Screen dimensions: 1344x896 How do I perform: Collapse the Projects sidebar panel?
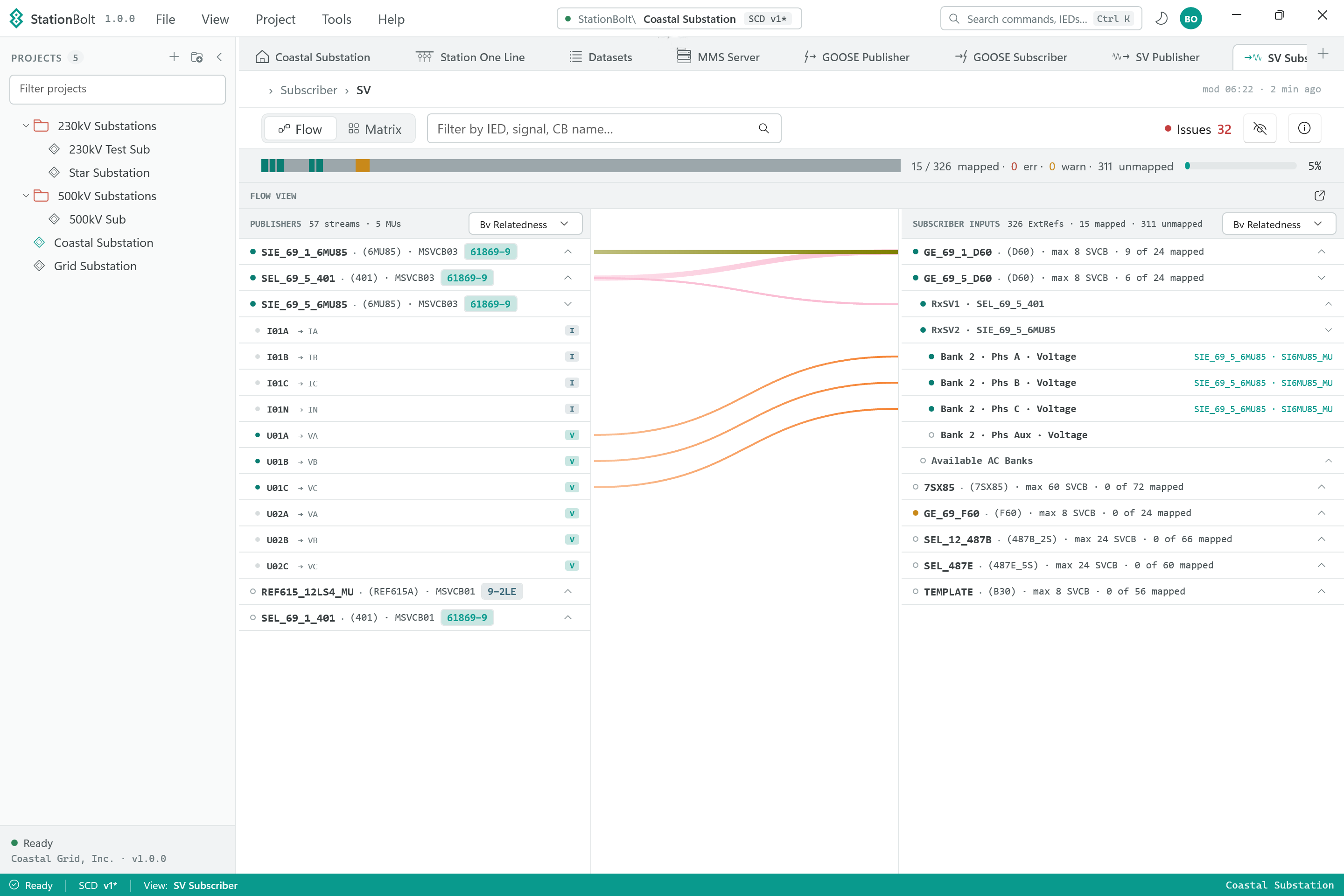(x=219, y=57)
